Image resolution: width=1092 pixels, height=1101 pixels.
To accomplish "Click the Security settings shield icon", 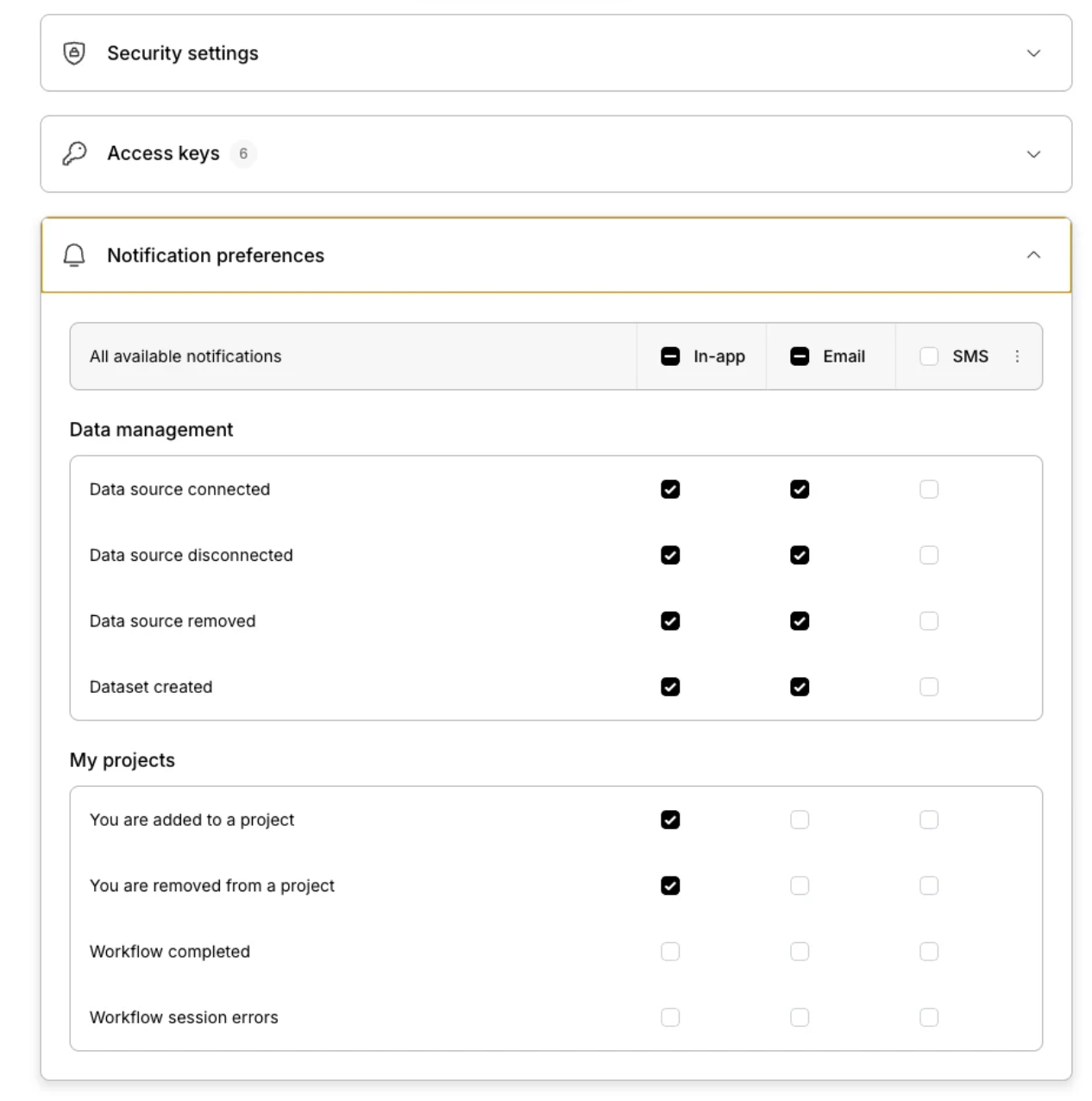I will [74, 53].
